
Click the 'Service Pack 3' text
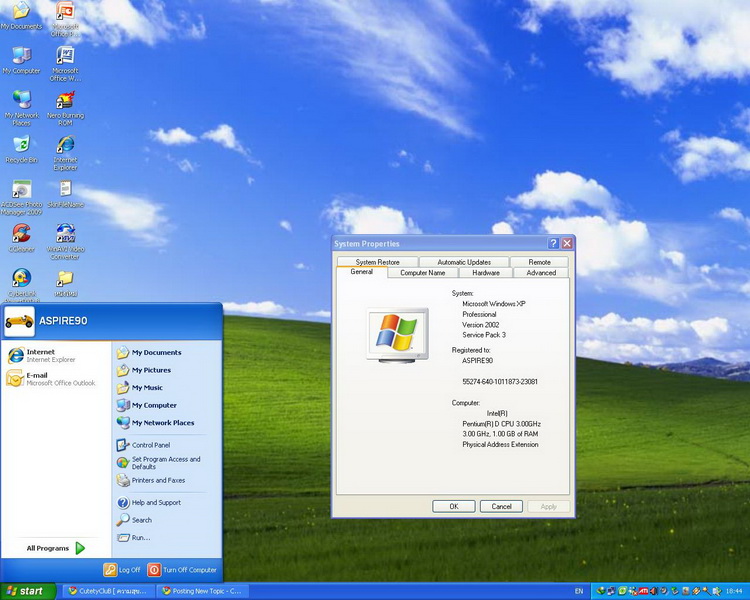click(484, 335)
